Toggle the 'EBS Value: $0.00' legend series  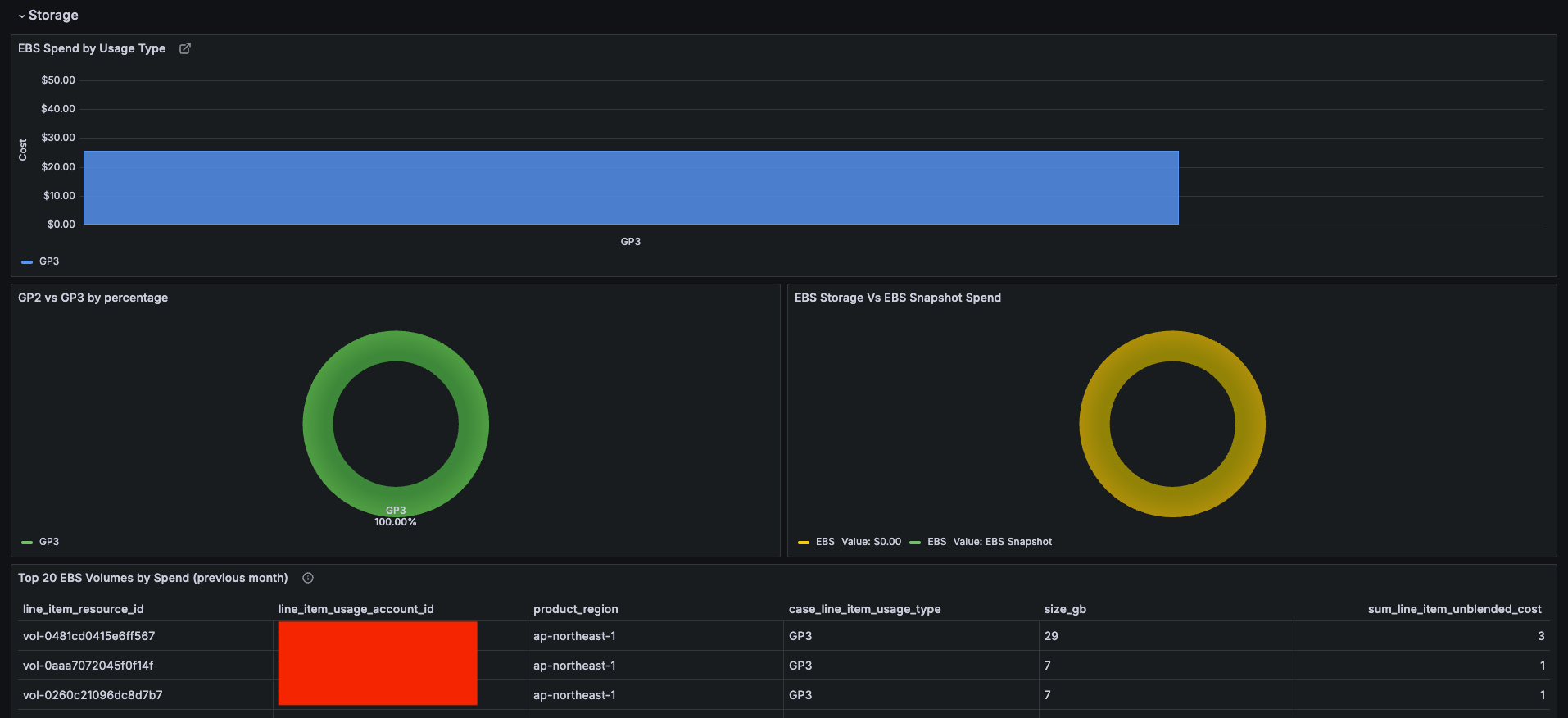coord(858,542)
